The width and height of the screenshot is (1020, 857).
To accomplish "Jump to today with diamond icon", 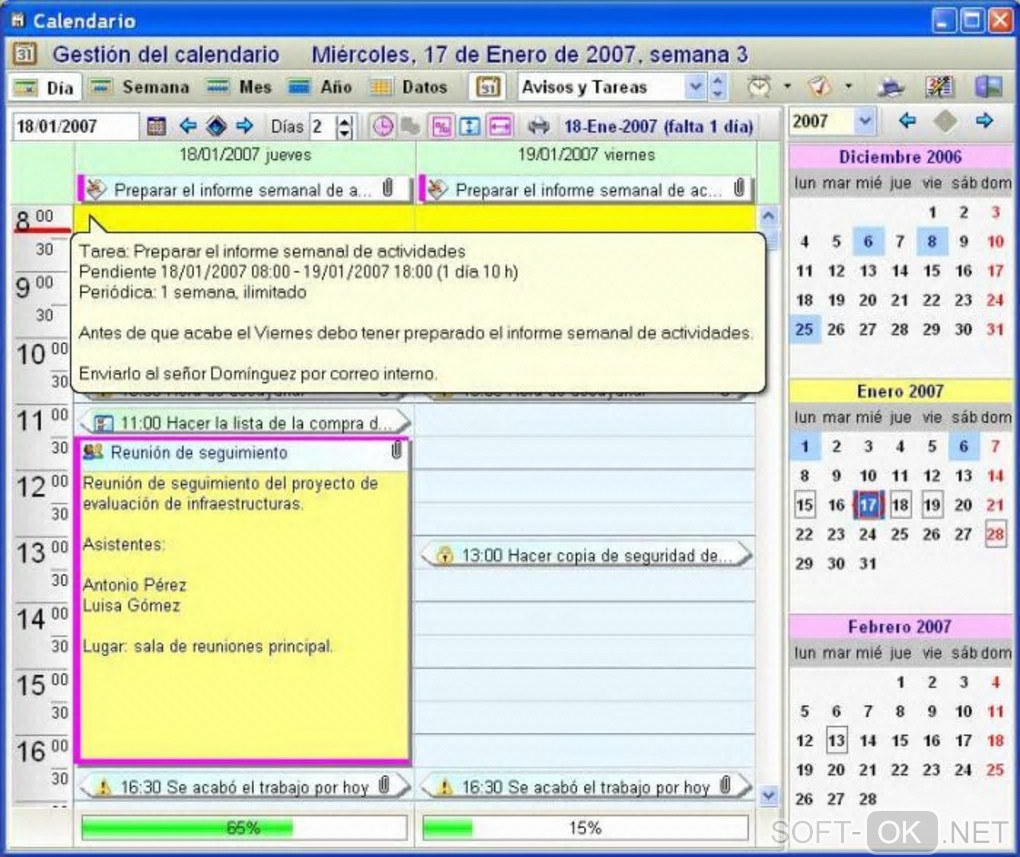I will pos(216,125).
